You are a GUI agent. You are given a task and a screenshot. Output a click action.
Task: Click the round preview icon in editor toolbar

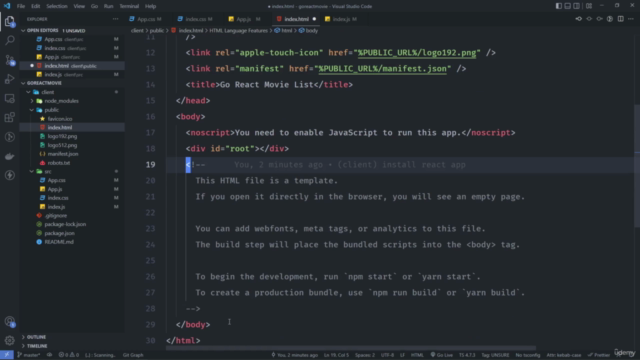610,19
